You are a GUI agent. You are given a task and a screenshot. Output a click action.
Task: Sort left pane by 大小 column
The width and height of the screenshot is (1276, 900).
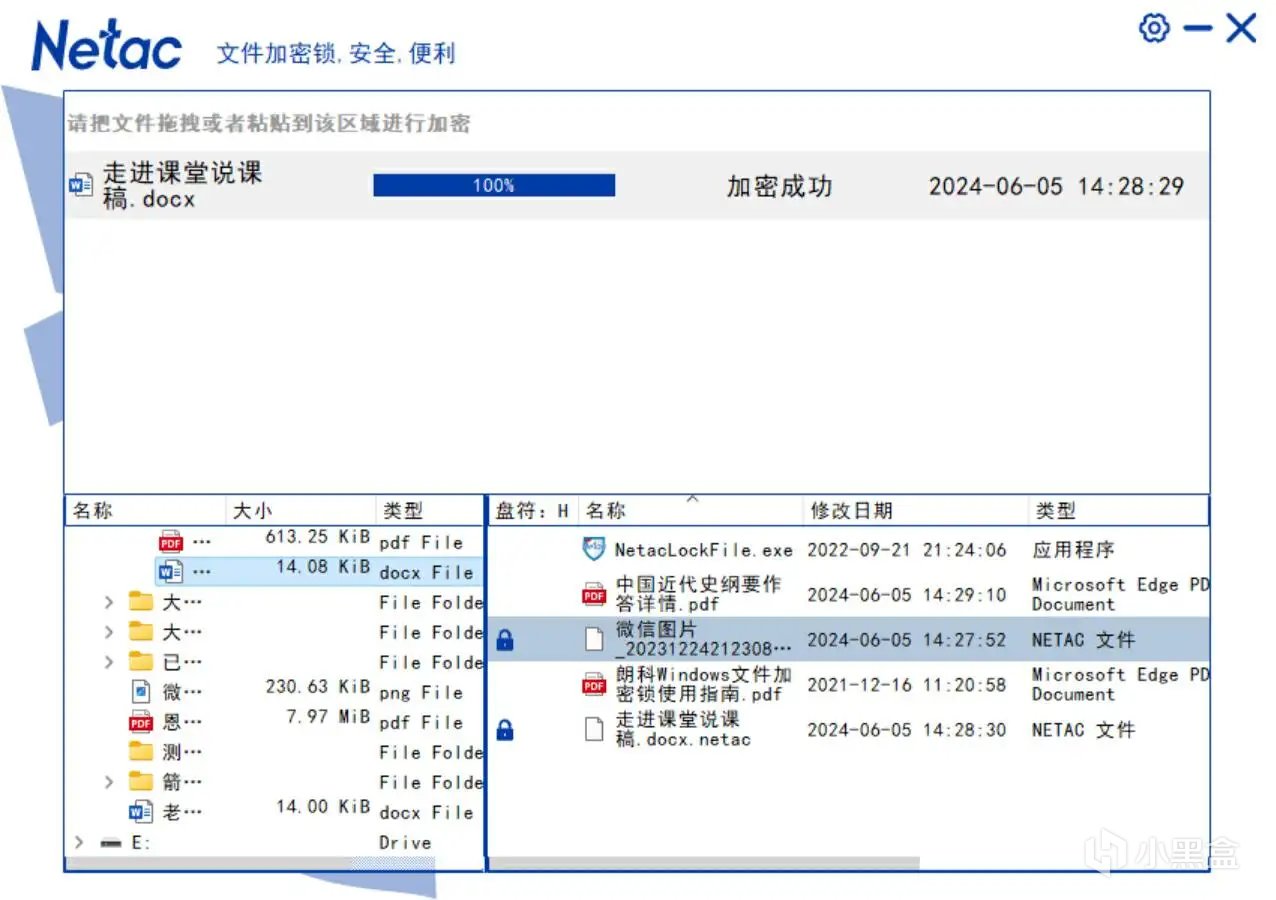[301, 511]
